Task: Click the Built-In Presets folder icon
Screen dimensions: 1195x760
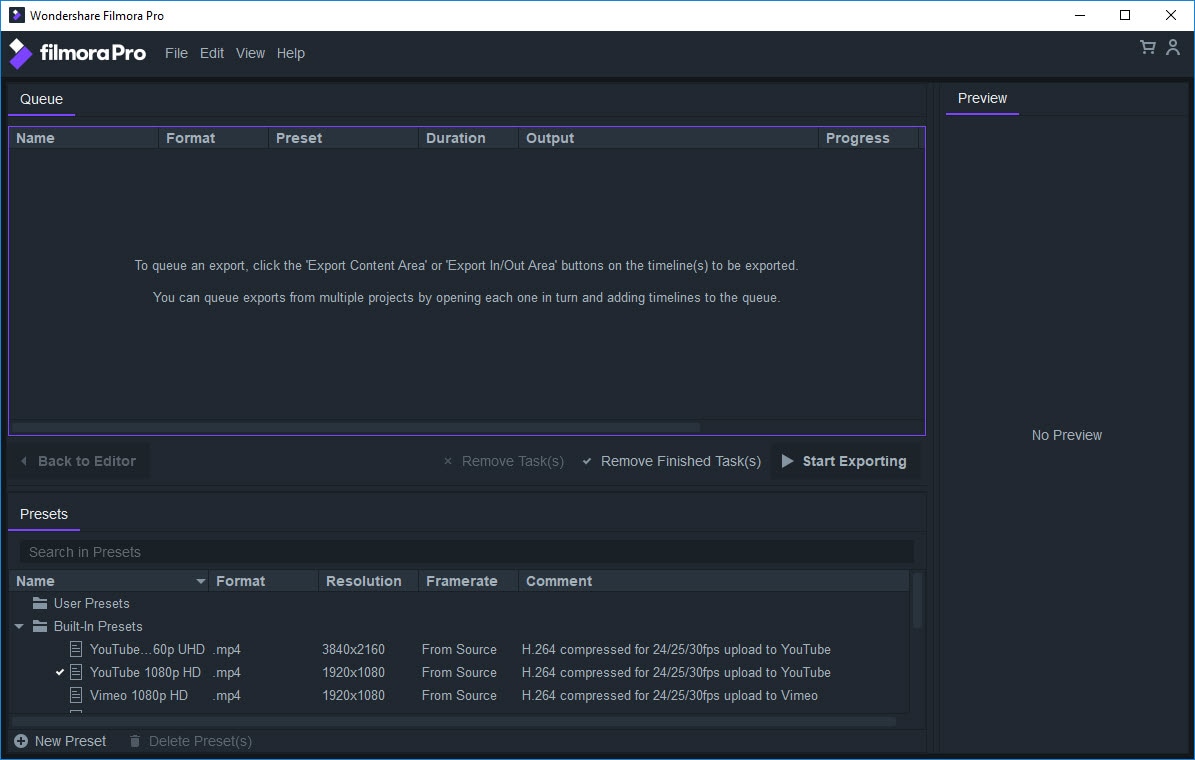Action: pyautogui.click(x=40, y=626)
